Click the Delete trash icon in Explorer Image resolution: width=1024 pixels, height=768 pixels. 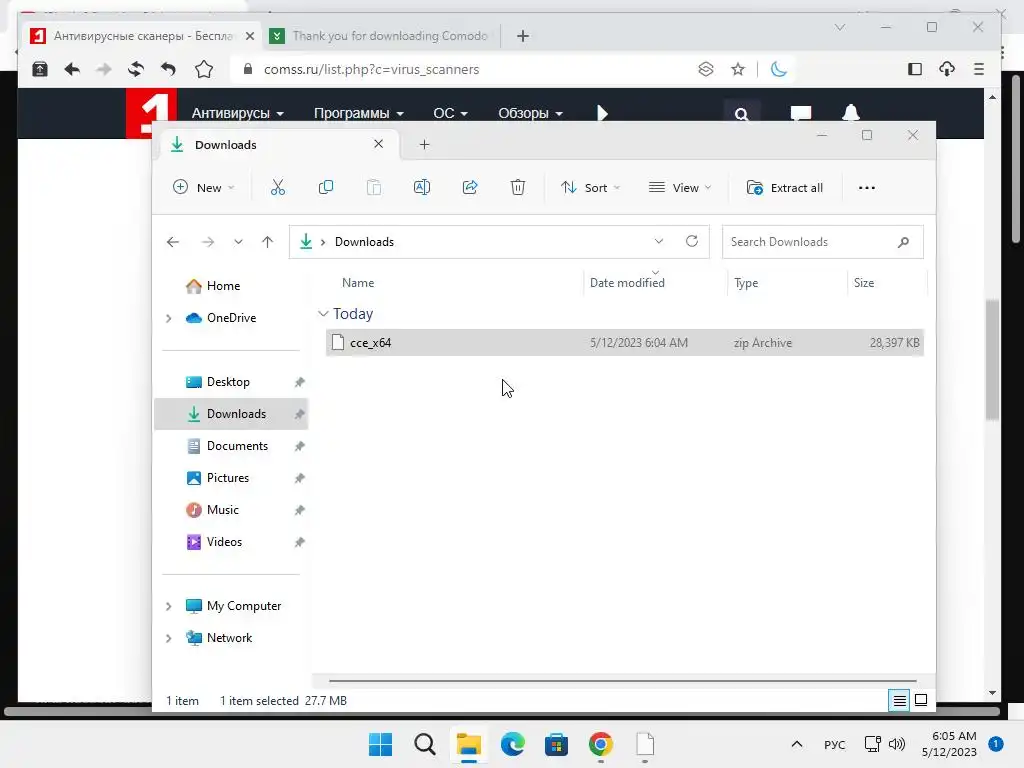point(517,188)
